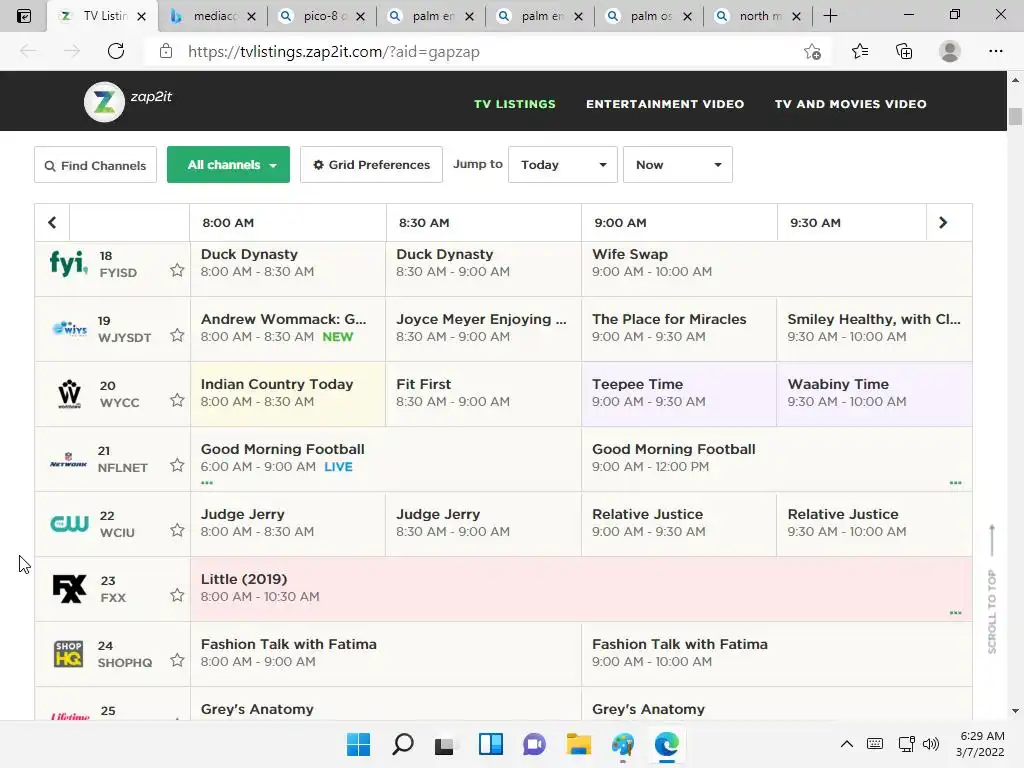The image size is (1024, 768).
Task: Open the Today date dropdown
Action: [x=562, y=165]
